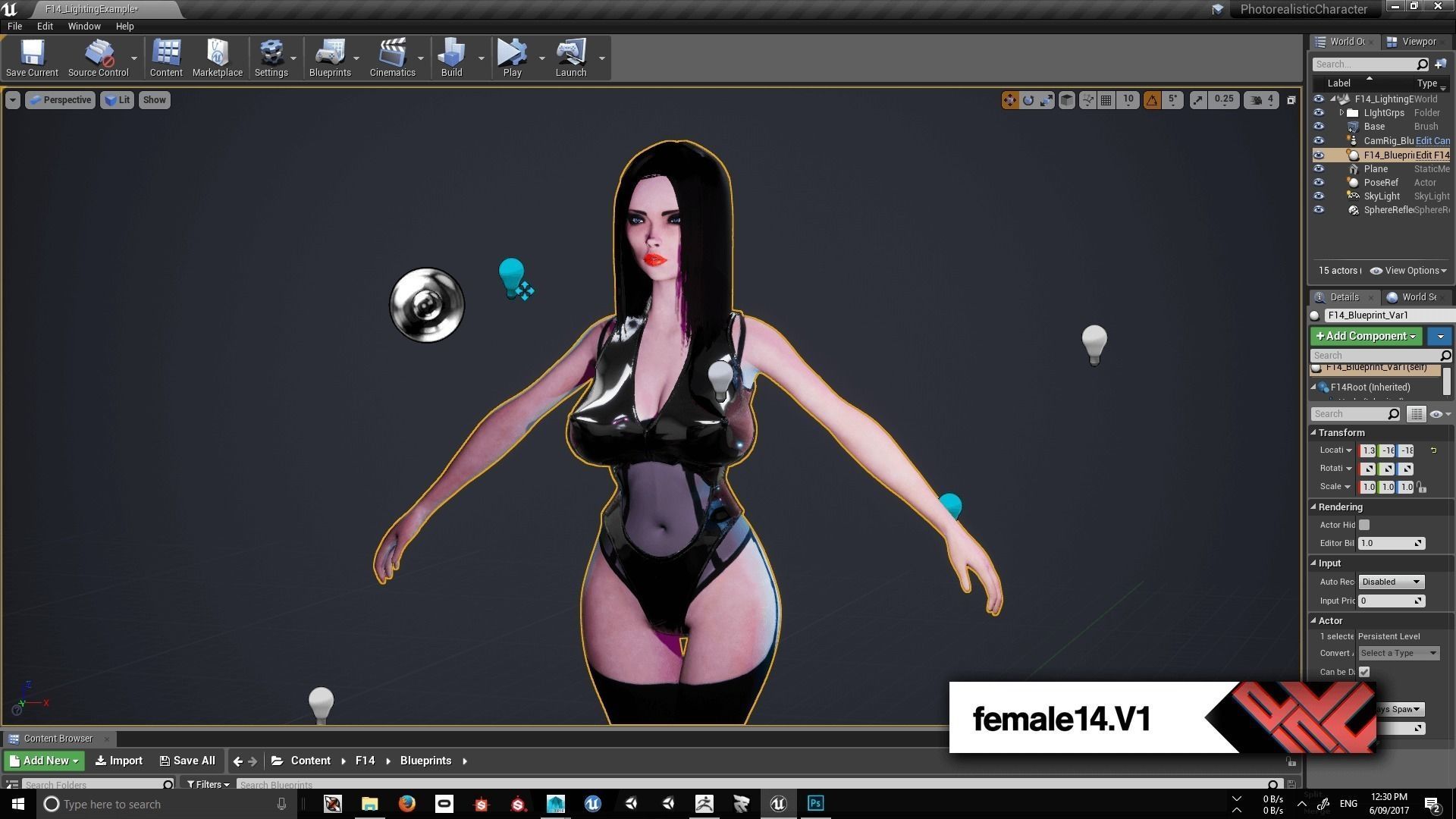Open the Edit menu

(x=45, y=26)
